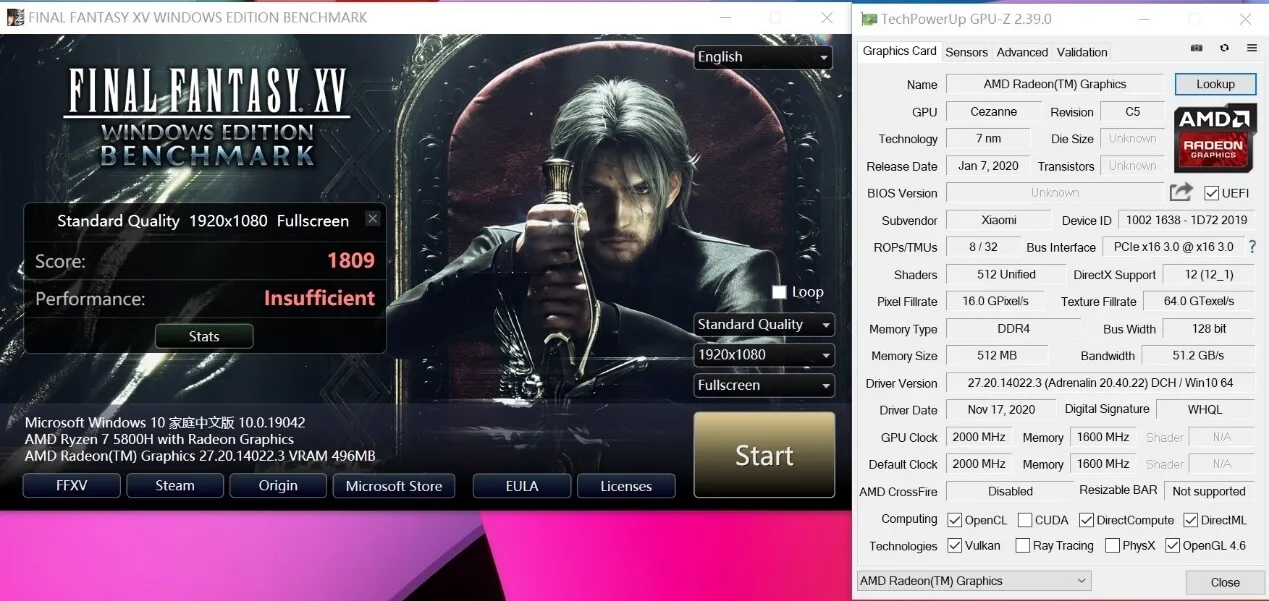Click the Resizable BAR value Not supported
1269x601 pixels.
pyautogui.click(x=1209, y=491)
